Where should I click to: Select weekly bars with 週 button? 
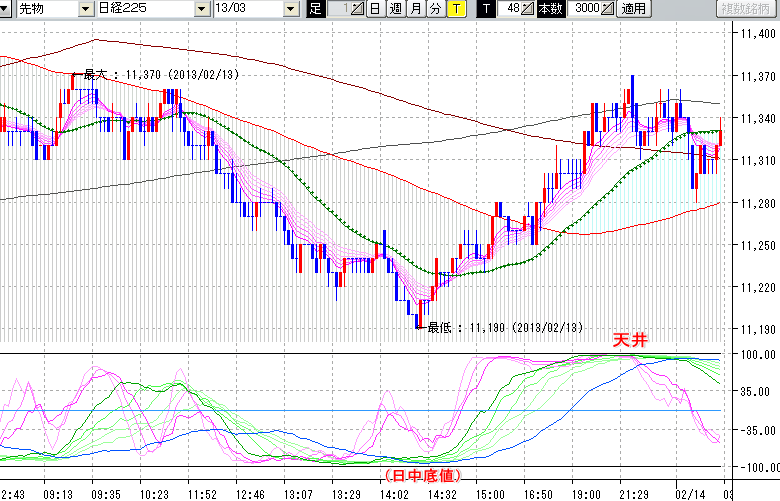coord(394,9)
